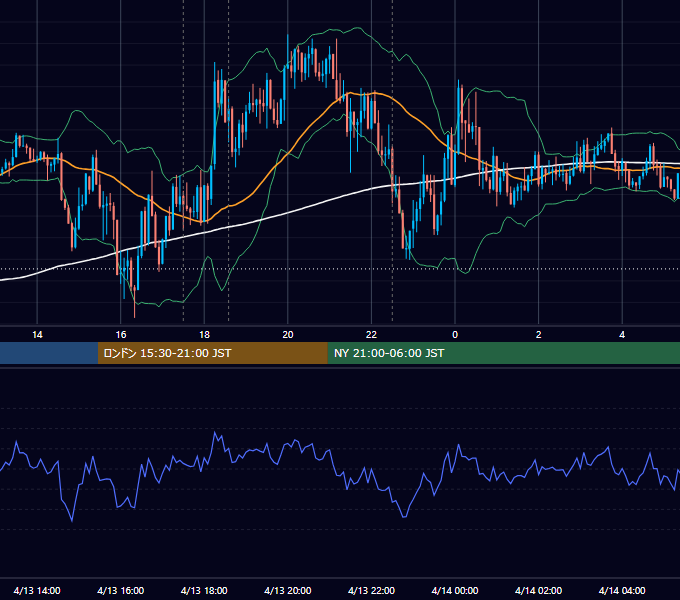680x600 pixels.
Task: Click the 18 hour axis label
Action: coord(204,335)
